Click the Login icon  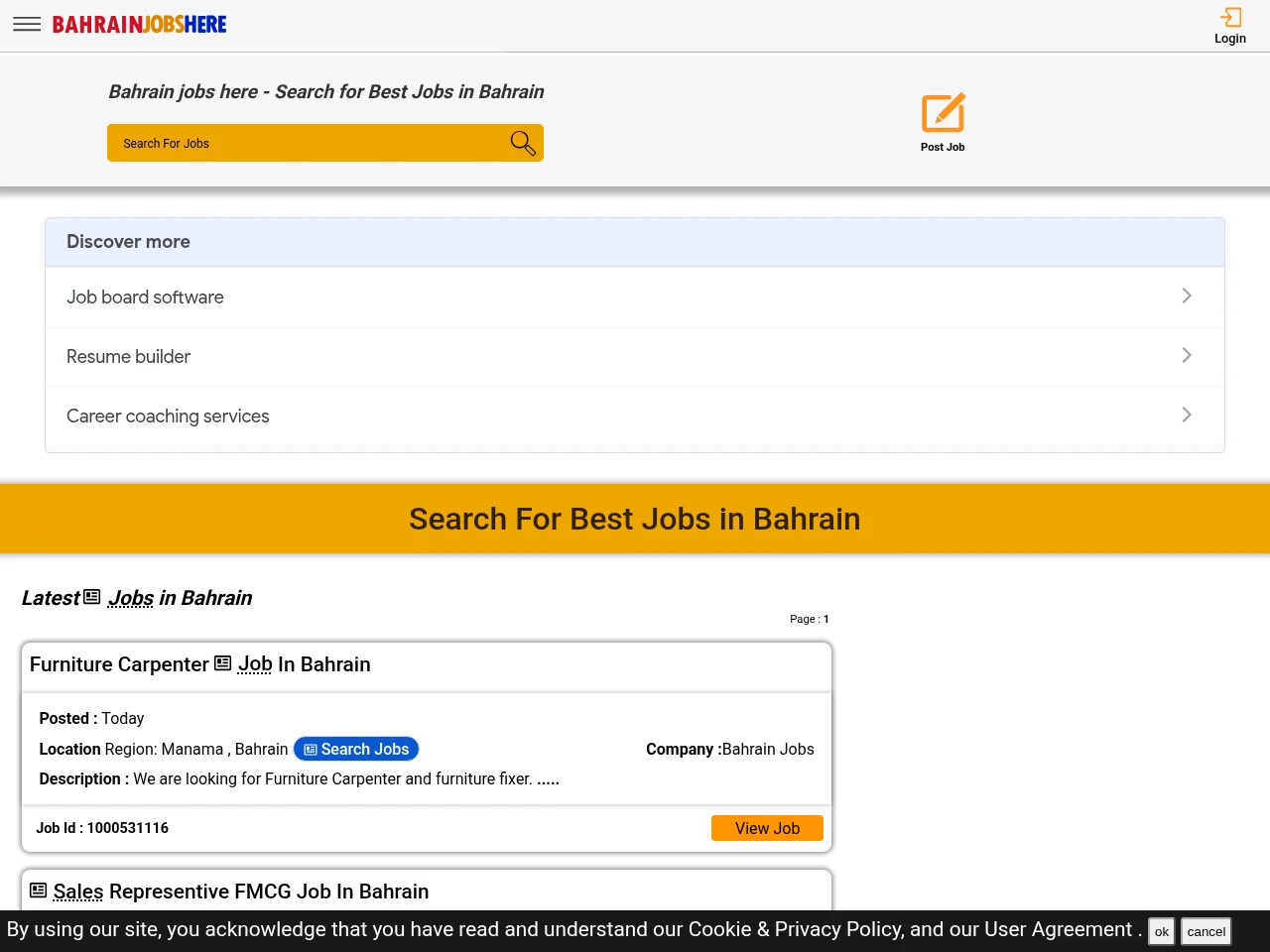click(1230, 17)
